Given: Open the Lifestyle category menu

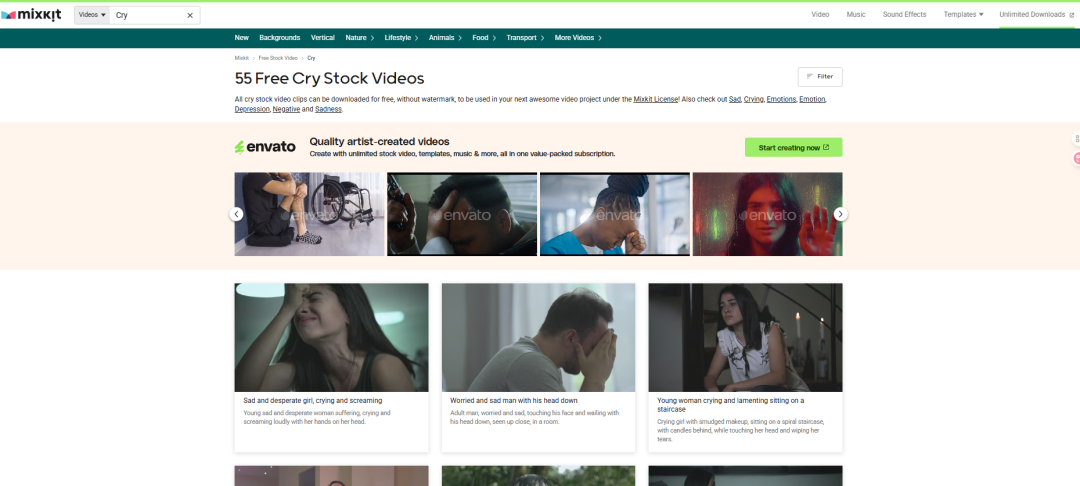Looking at the screenshot, I should pos(401,38).
